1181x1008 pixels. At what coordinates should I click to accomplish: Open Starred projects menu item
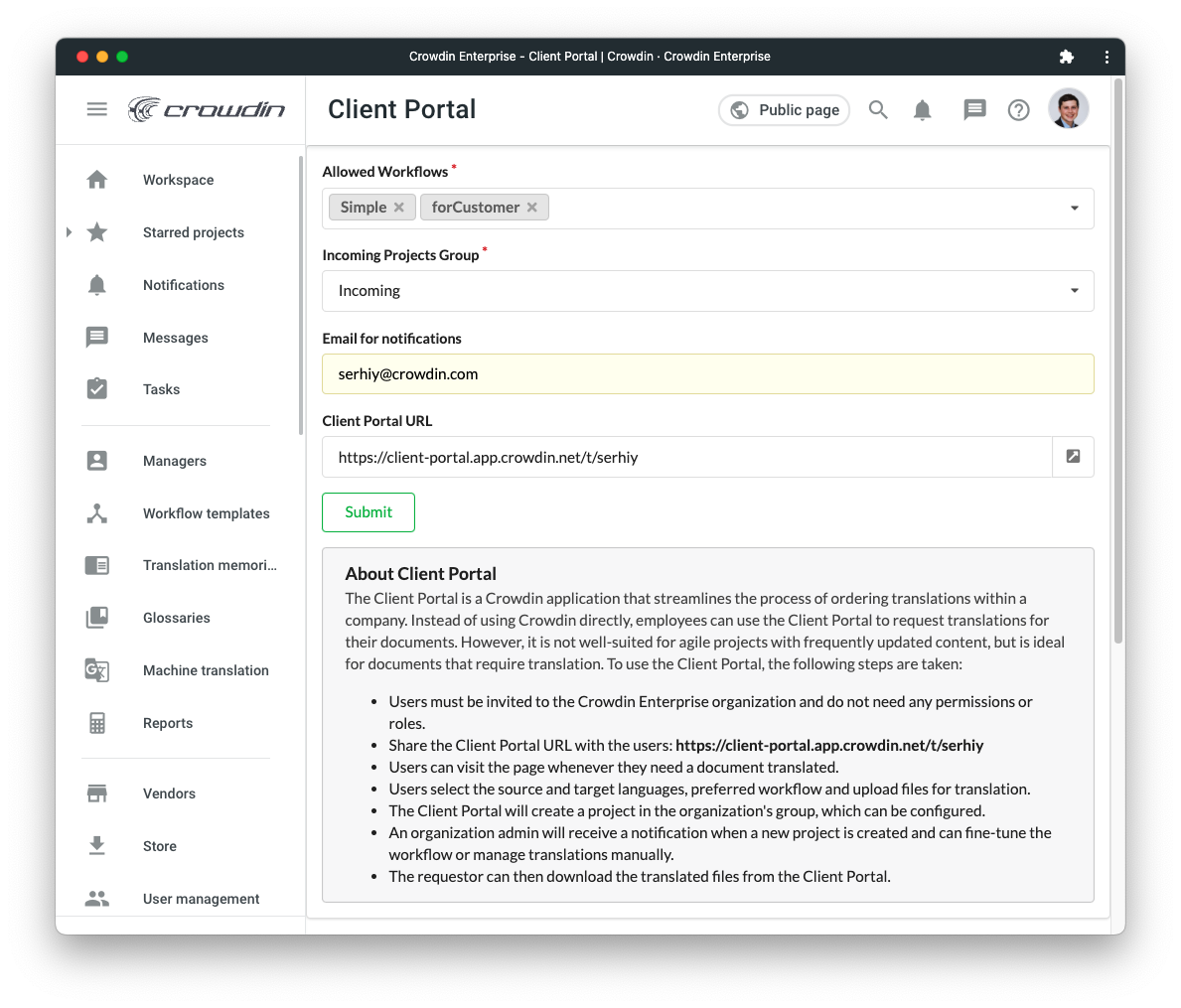[x=194, y=232]
